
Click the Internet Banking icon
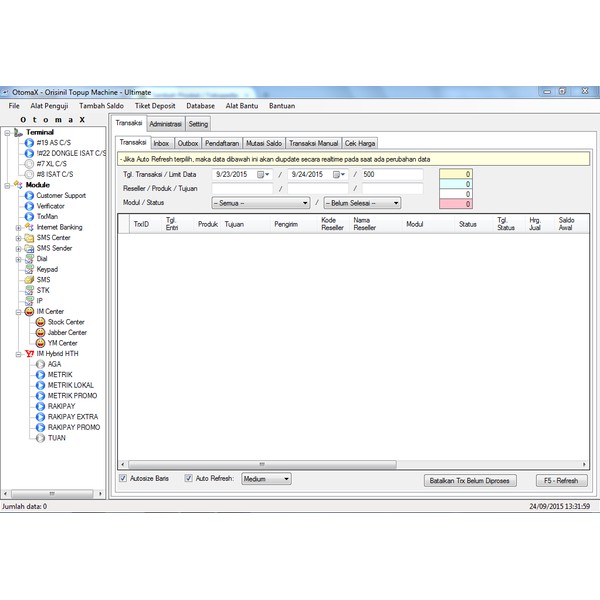tap(29, 227)
